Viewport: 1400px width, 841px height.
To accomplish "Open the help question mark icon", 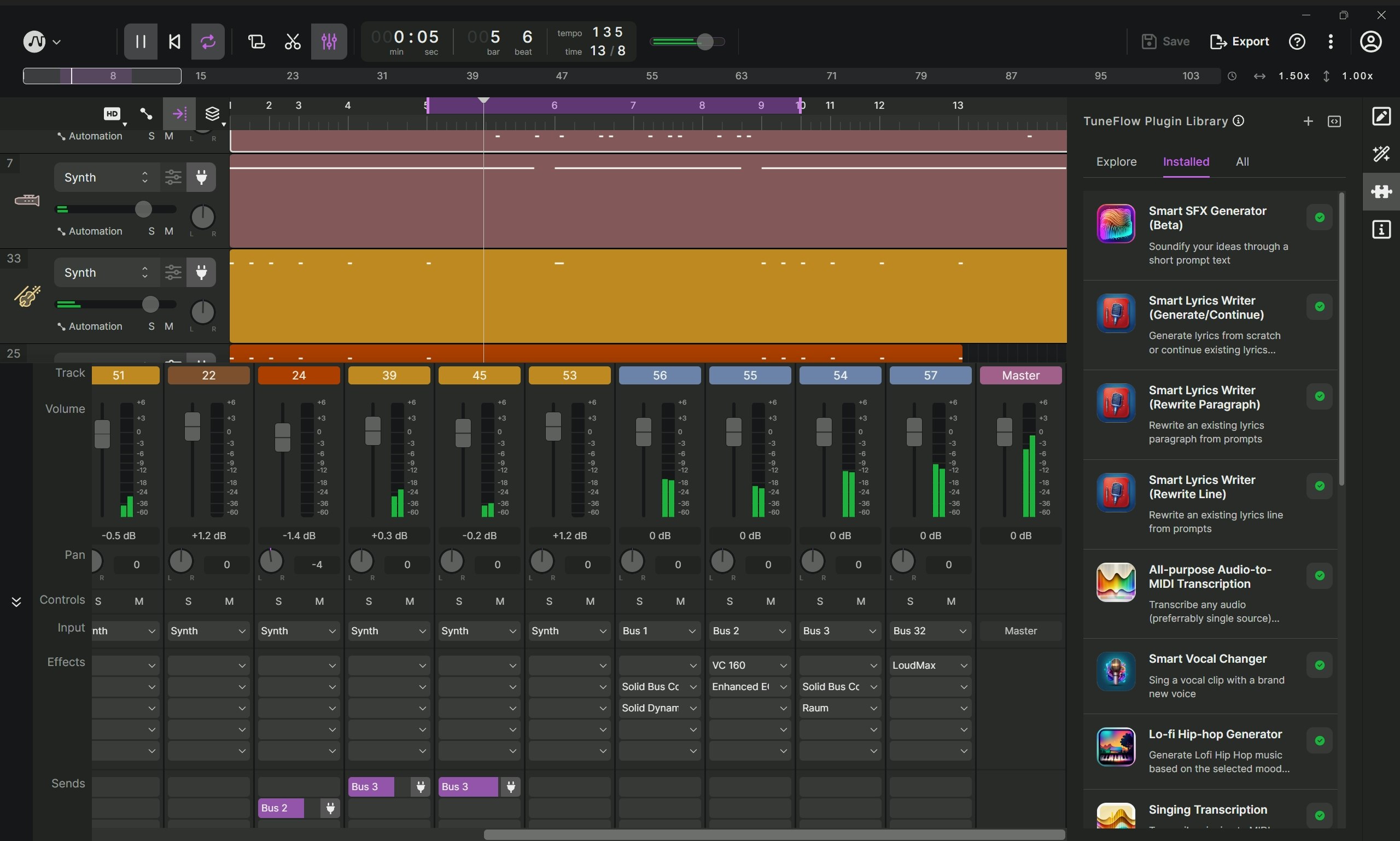I will [1297, 42].
